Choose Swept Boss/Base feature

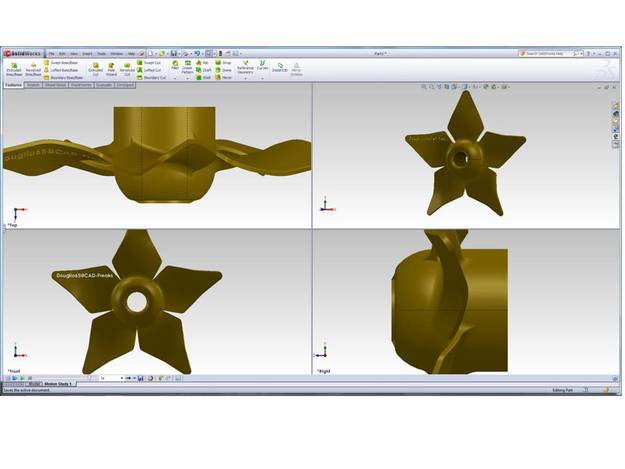click(61, 63)
